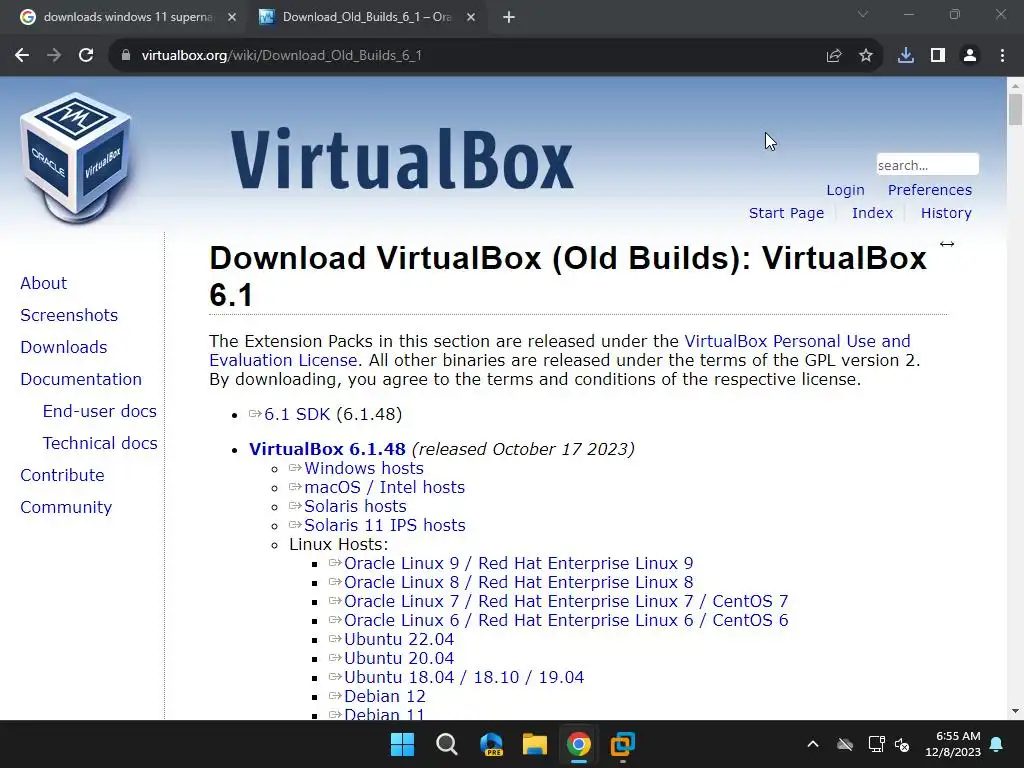Open Chrome downloads tray
The width and height of the screenshot is (1024, 768).
906,56
